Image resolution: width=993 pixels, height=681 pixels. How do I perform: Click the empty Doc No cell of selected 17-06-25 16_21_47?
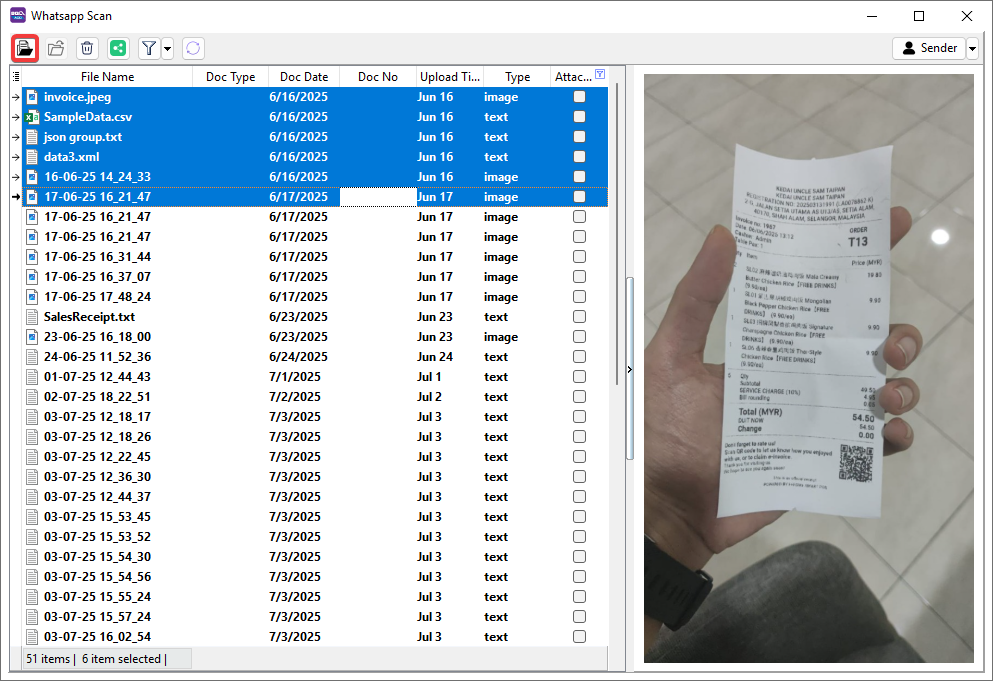point(378,197)
